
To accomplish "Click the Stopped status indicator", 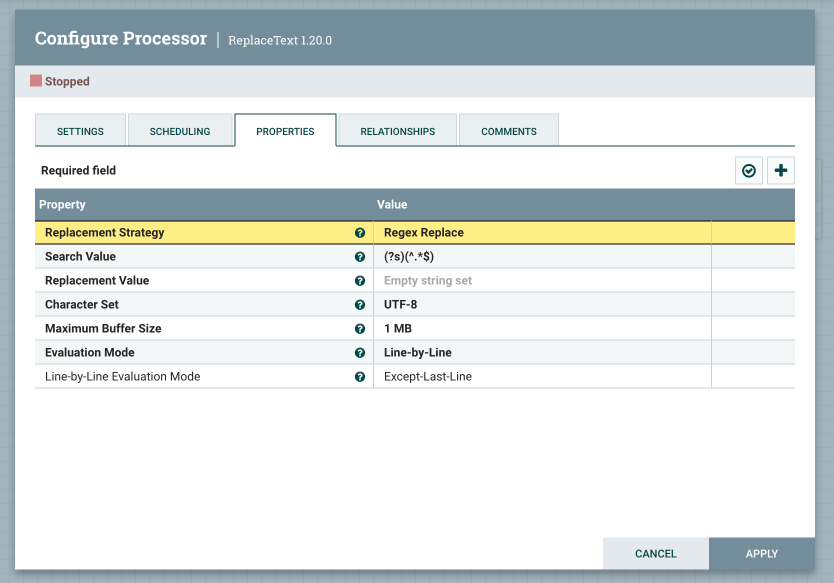I will pos(60,81).
